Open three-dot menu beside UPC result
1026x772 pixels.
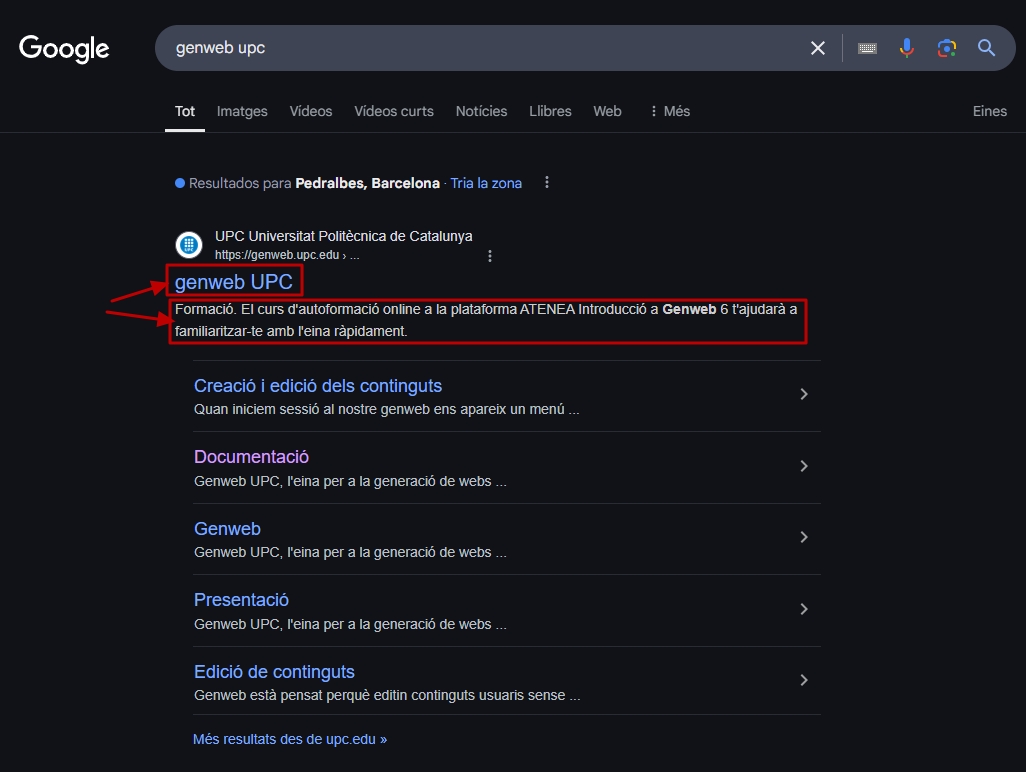coord(490,256)
